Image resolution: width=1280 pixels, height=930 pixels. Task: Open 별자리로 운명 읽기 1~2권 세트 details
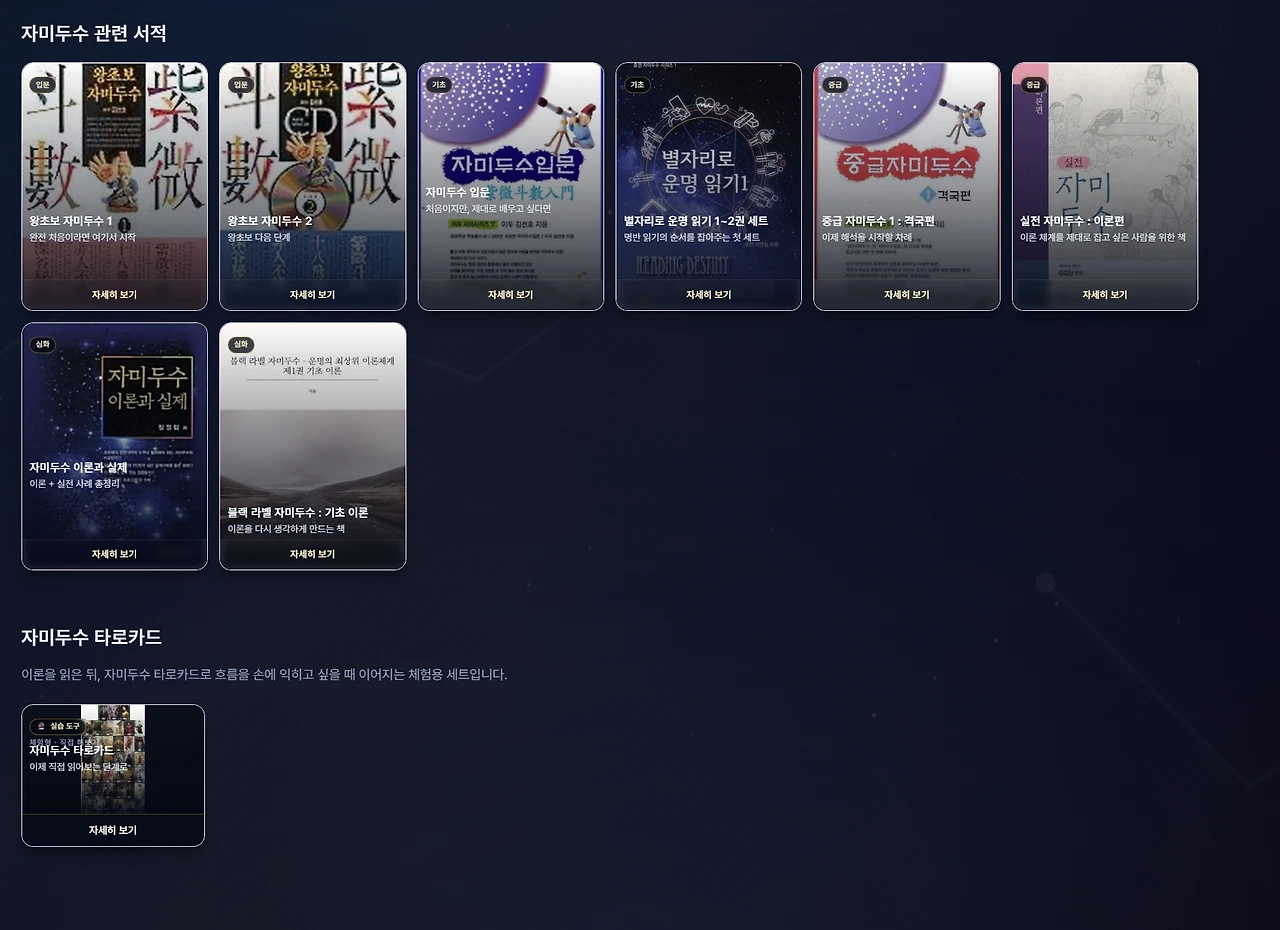point(708,295)
